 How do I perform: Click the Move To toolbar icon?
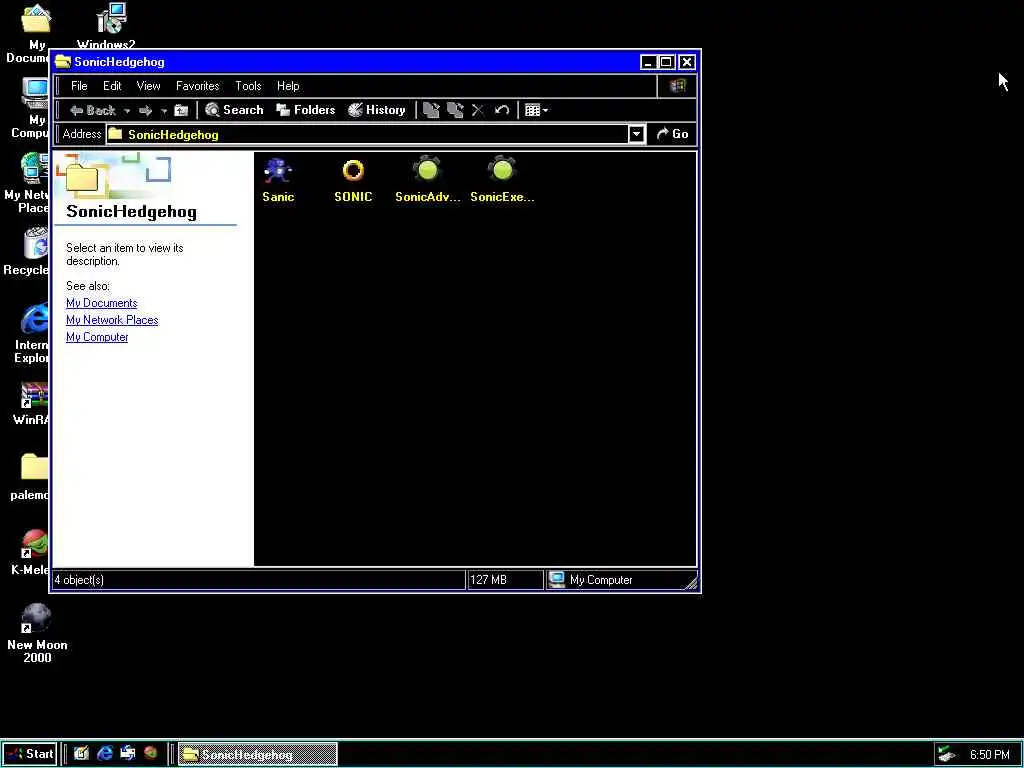431,110
